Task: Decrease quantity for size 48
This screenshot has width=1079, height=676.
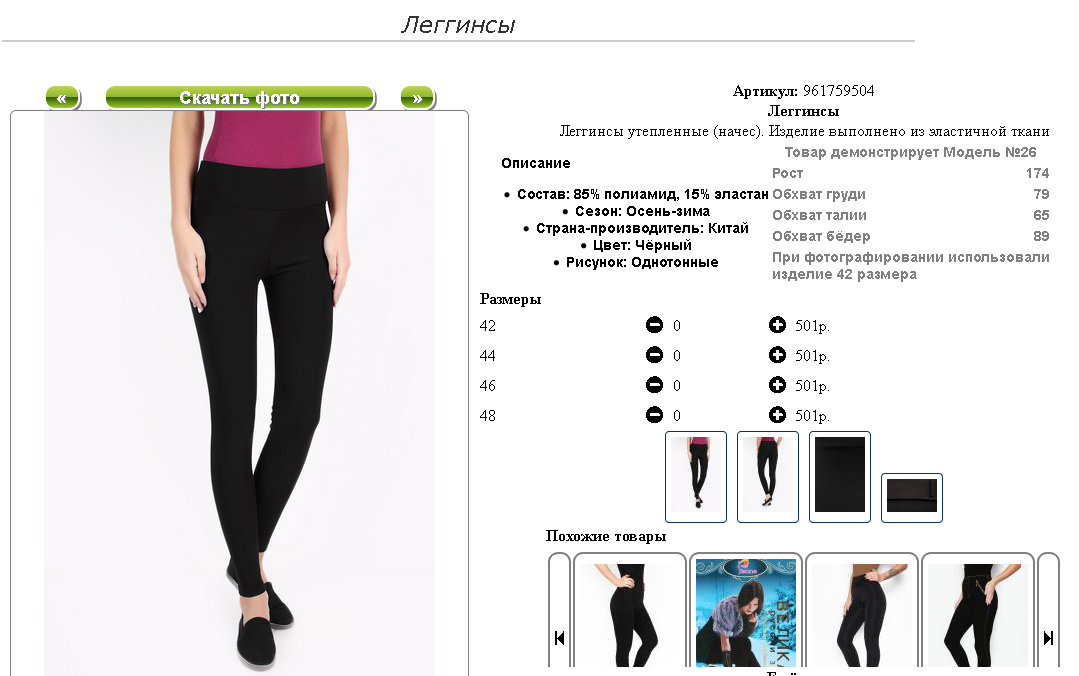Action: pos(654,415)
